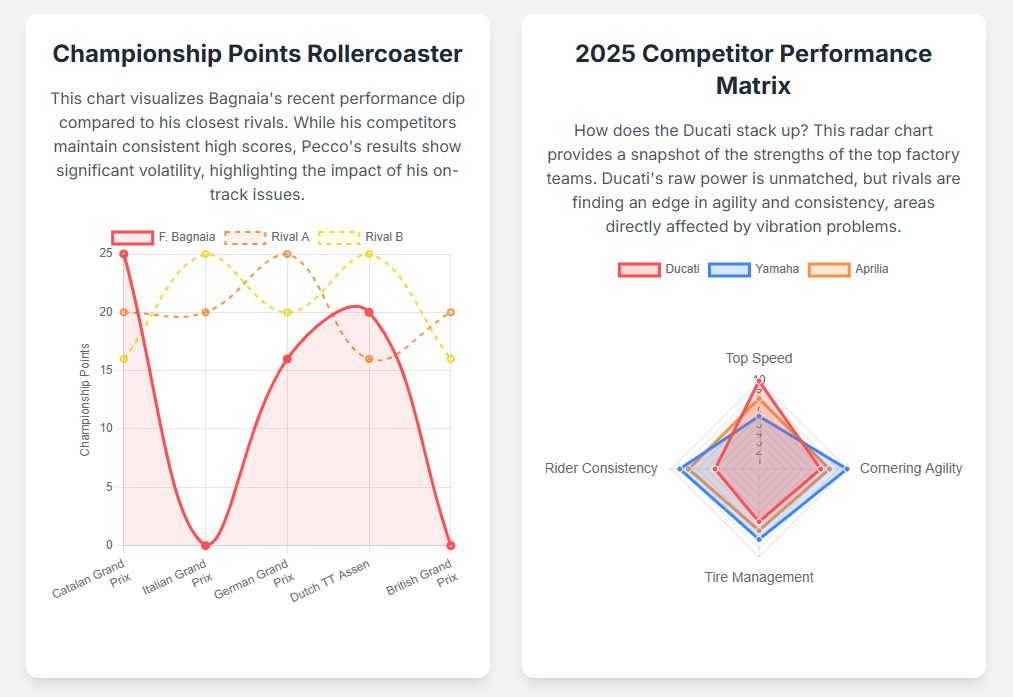Toggle F. Bagnaia dataset in line chart legend
This screenshot has height=697, width=1013.
coord(133,237)
